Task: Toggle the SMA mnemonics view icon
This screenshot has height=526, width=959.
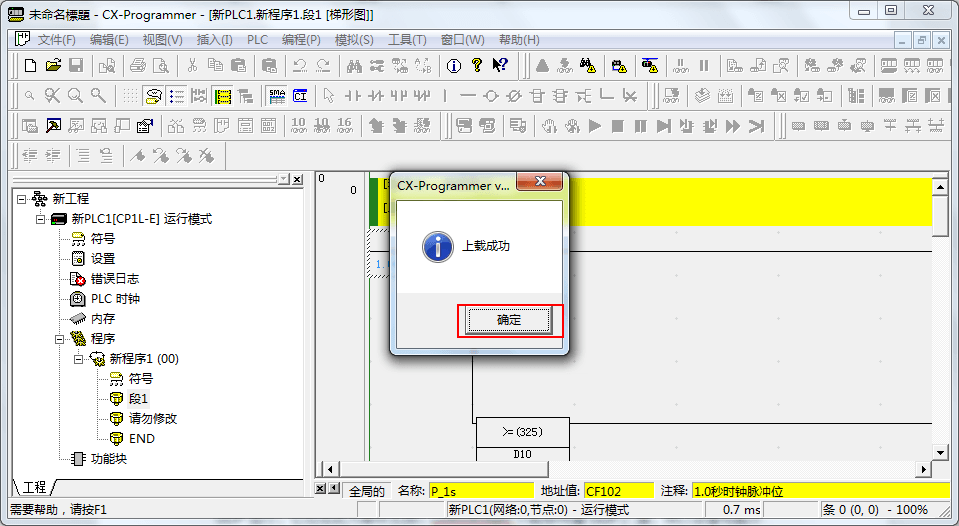Action: (277, 96)
